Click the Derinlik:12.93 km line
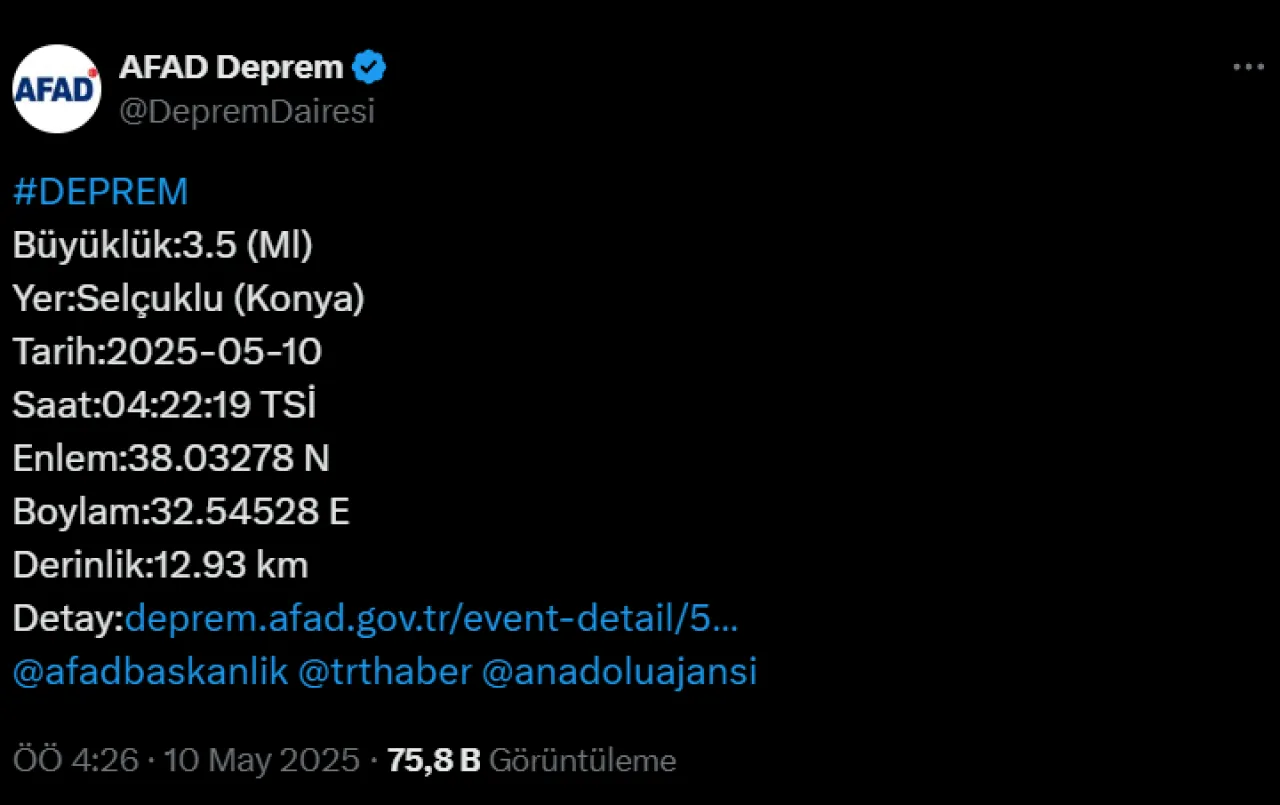 160,565
